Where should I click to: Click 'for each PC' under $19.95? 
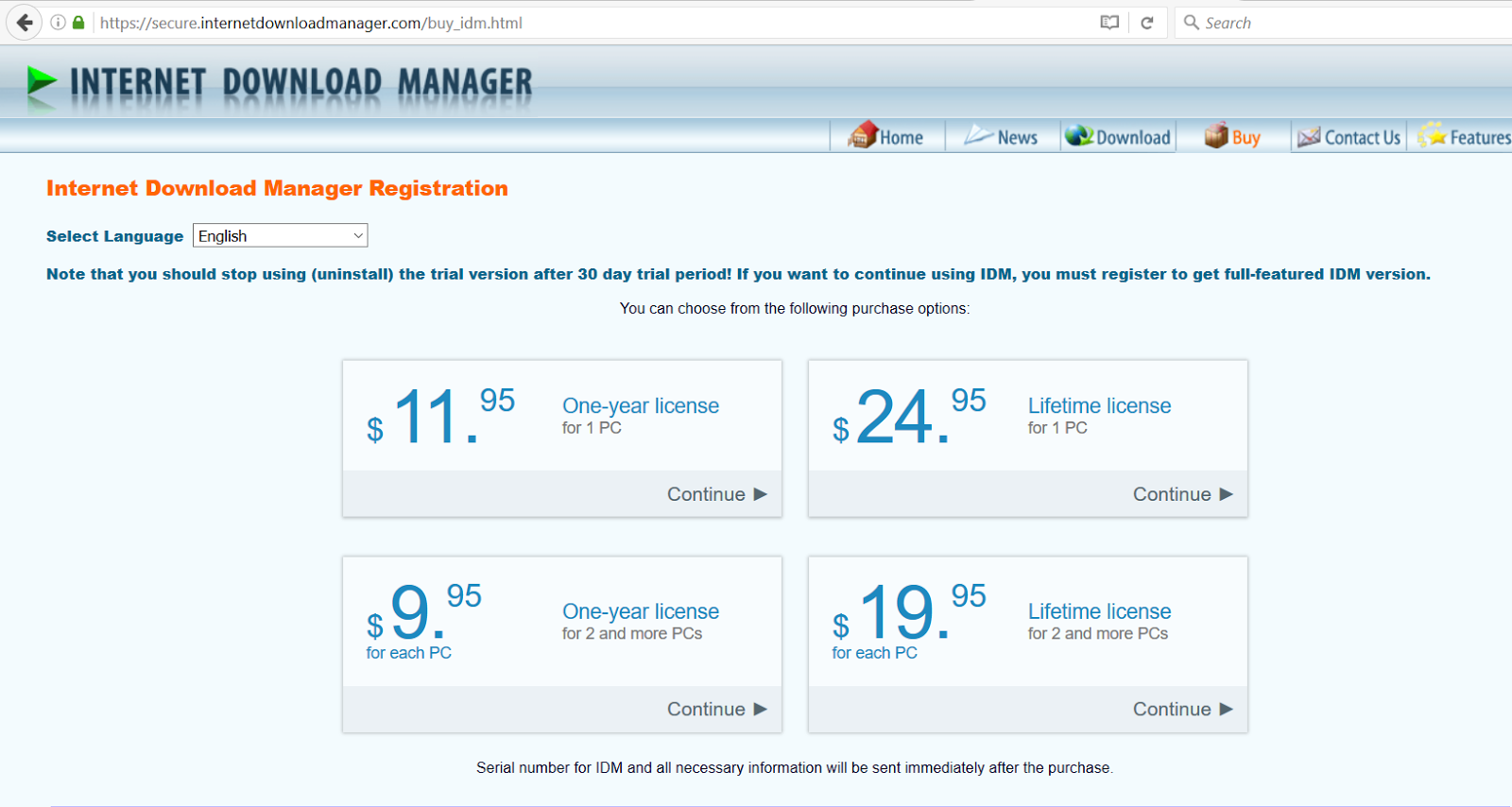[874, 653]
